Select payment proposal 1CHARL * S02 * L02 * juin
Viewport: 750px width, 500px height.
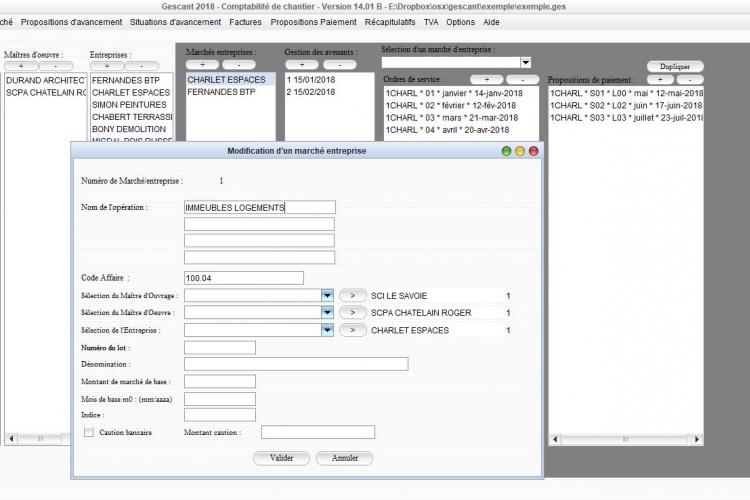coord(626,105)
